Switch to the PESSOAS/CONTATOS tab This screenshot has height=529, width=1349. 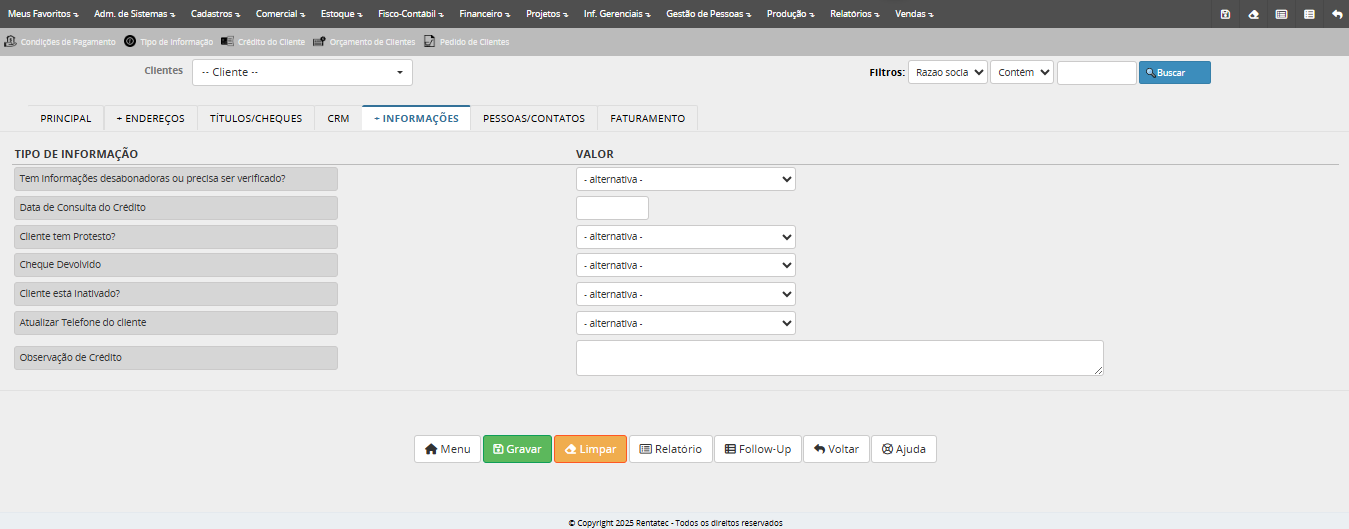point(533,118)
